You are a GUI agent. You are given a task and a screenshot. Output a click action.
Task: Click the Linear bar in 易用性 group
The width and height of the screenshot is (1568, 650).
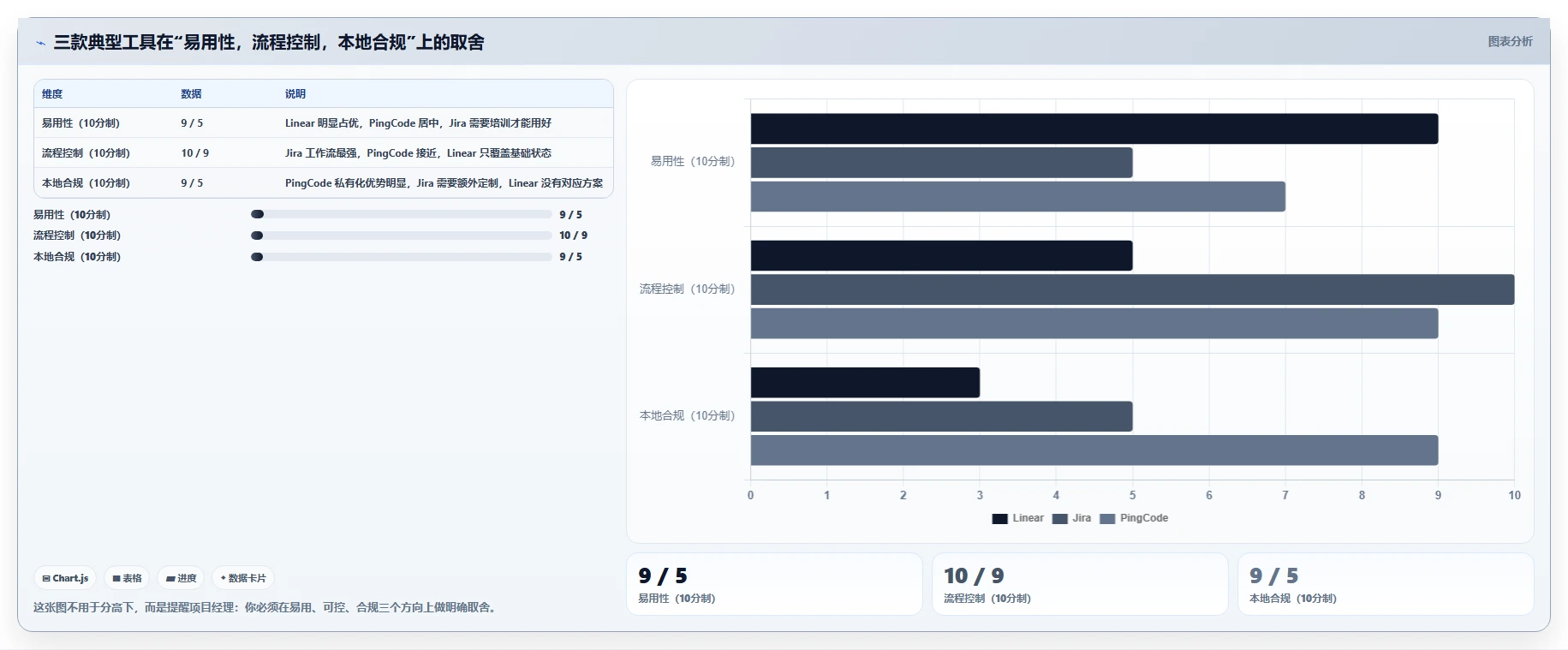click(x=1094, y=128)
